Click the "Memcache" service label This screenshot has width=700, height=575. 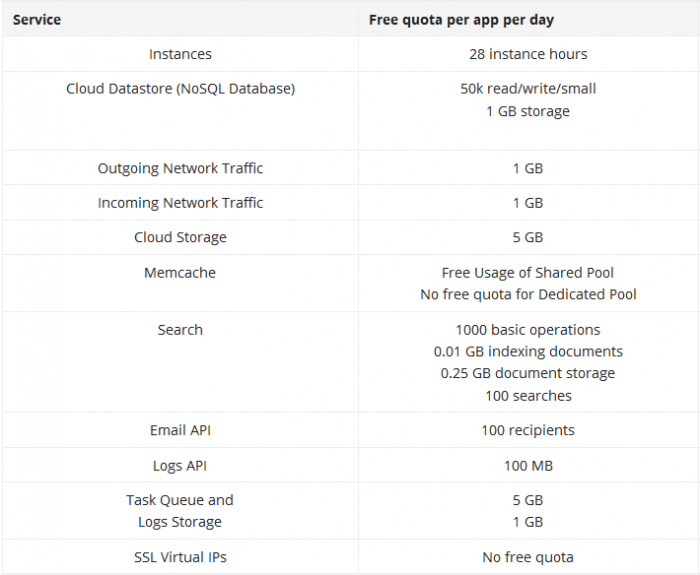point(180,272)
